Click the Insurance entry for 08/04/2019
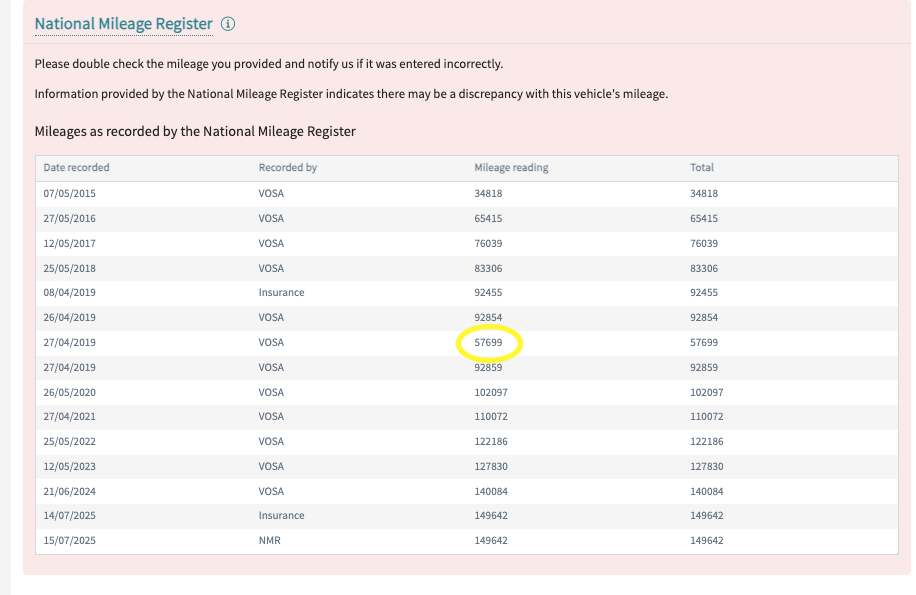The width and height of the screenshot is (916, 595). pos(281,293)
